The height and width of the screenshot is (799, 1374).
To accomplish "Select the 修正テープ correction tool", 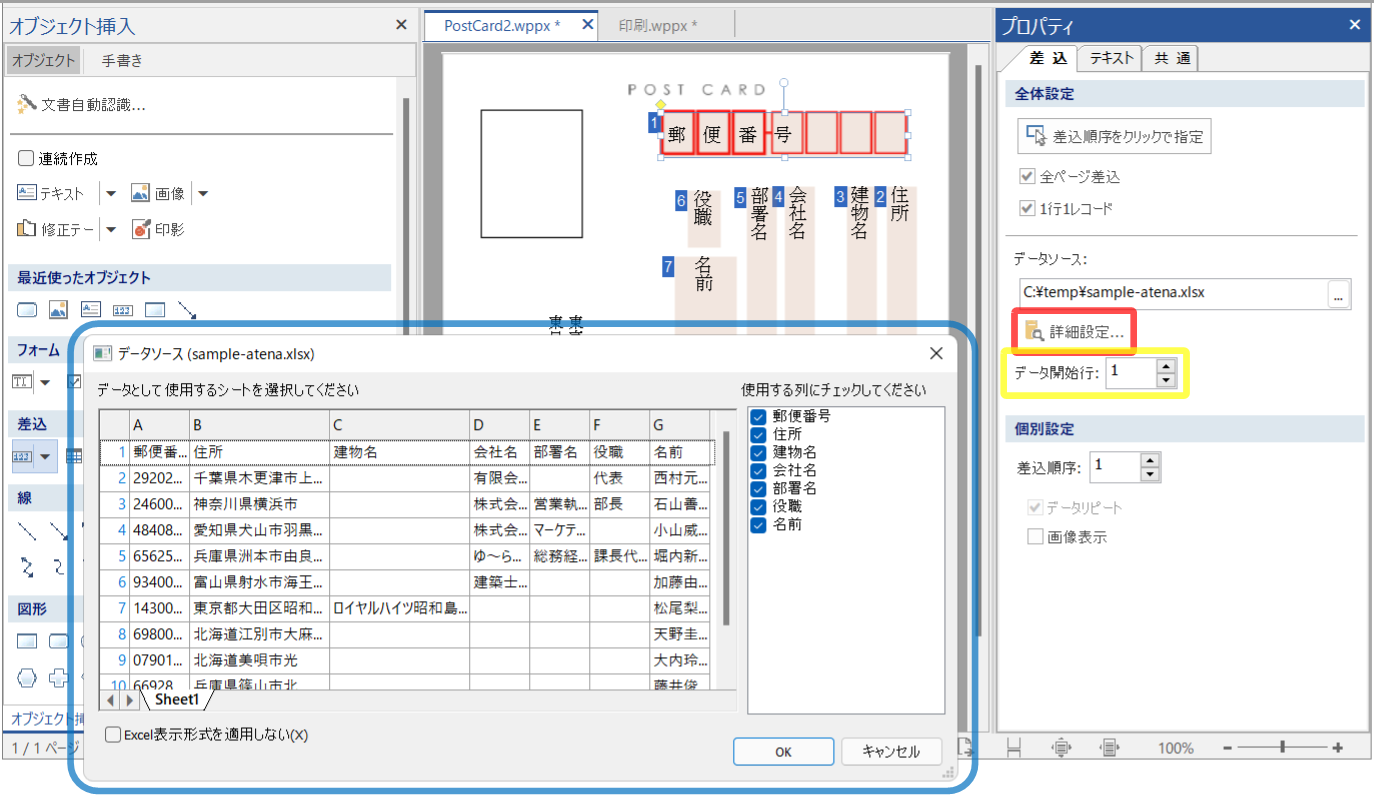I will click(x=56, y=229).
